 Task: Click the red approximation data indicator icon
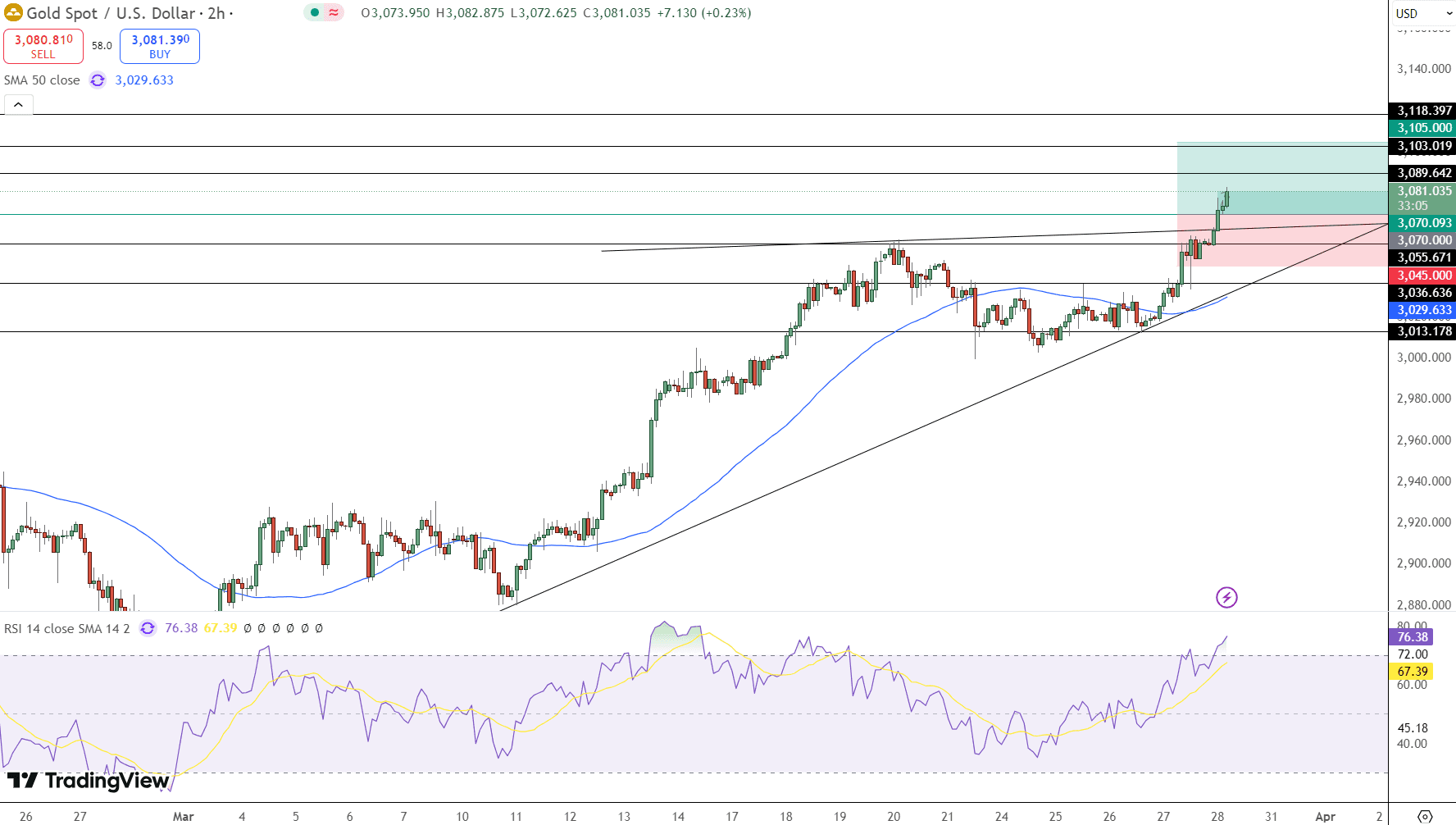coord(334,12)
